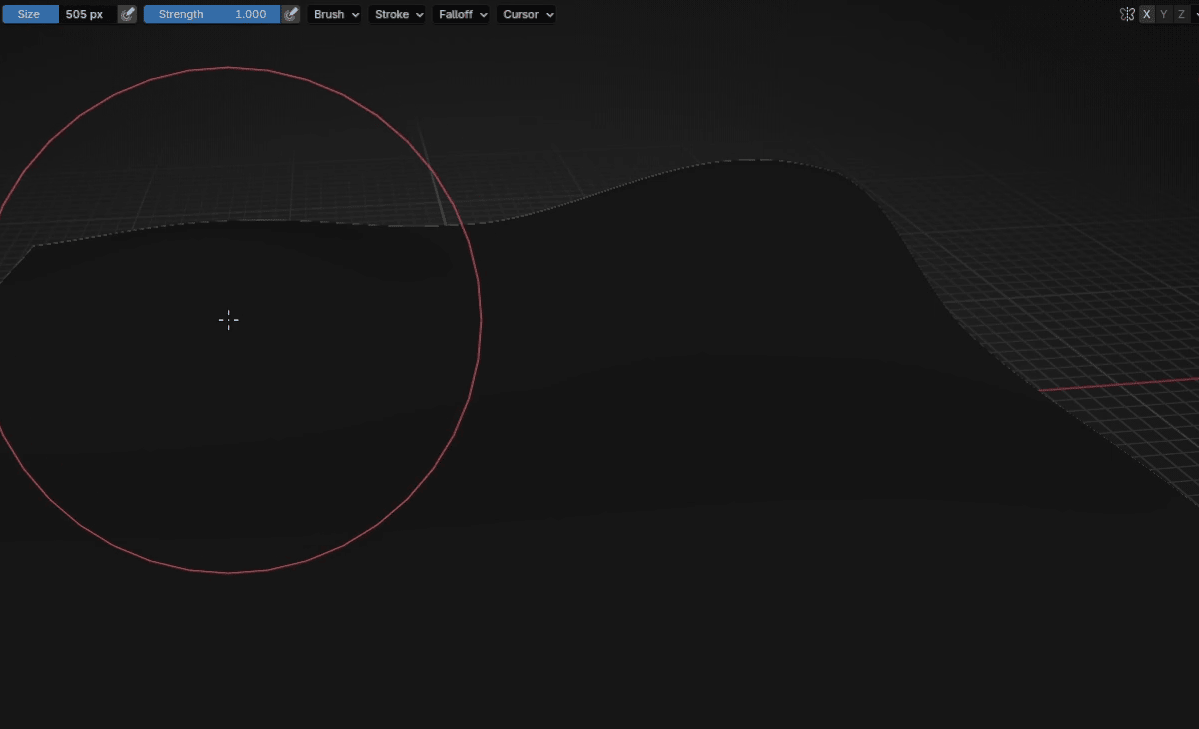Open symmetry options arrow beside Z

click(x=1195, y=14)
